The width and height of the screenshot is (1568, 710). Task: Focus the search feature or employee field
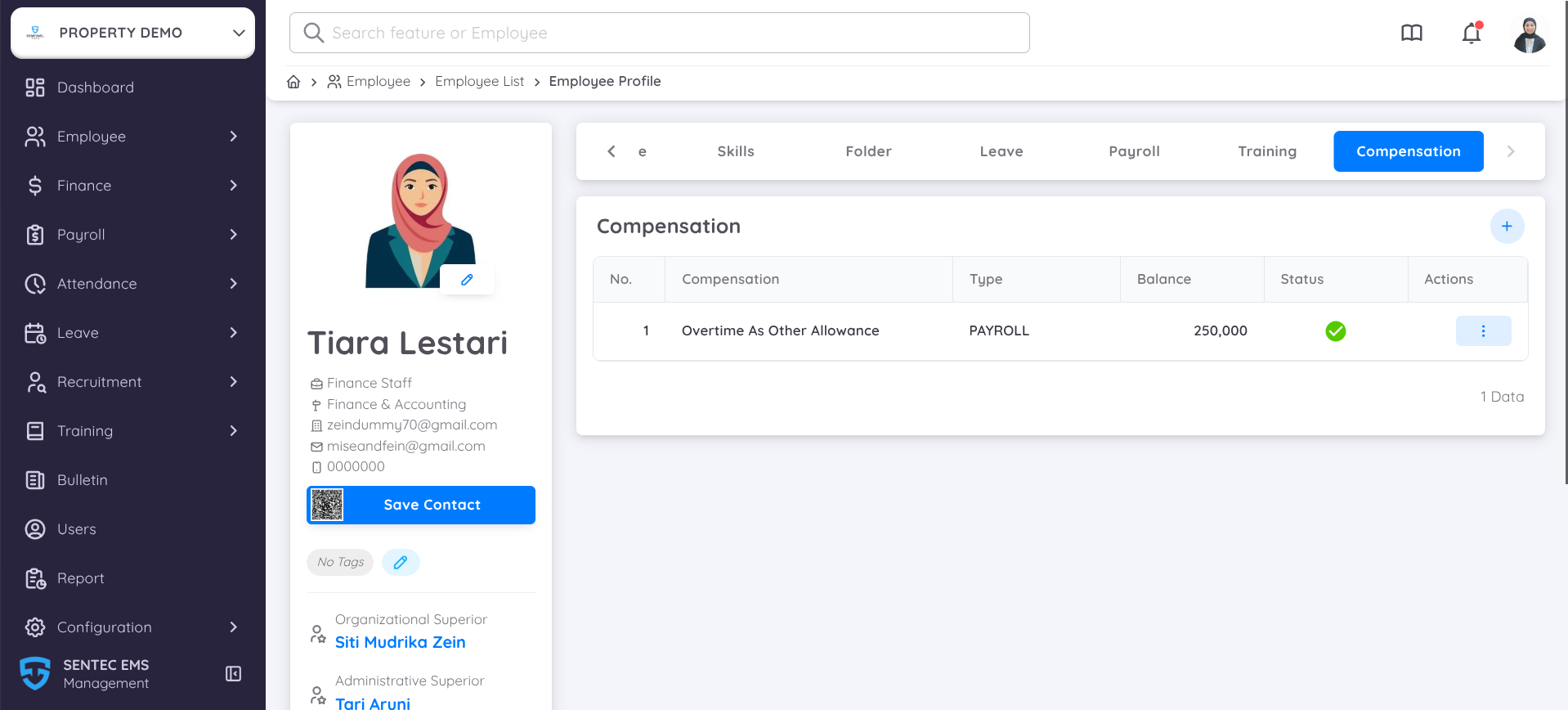(x=659, y=33)
